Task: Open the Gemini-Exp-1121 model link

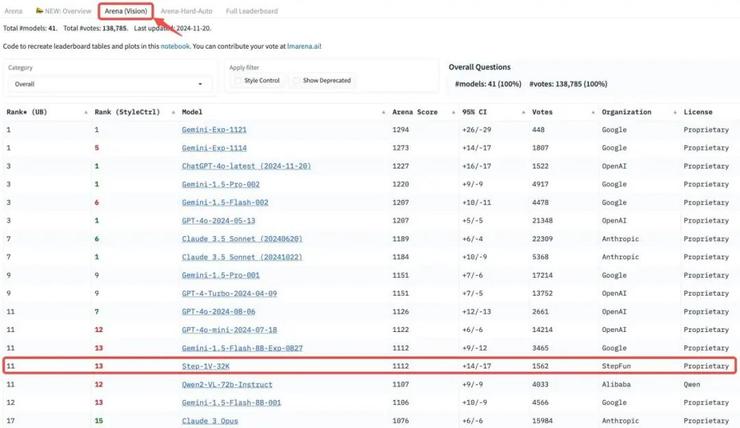Action: tap(214, 130)
